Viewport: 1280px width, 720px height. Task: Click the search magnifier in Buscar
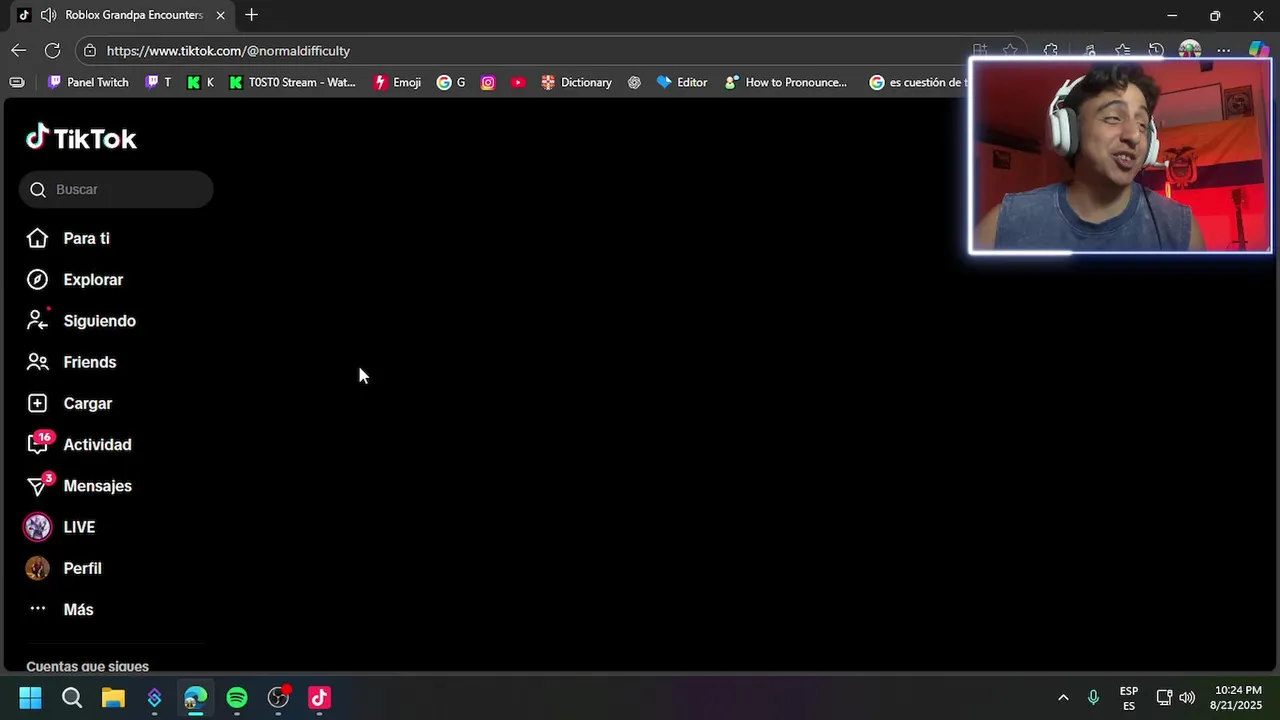pos(38,190)
